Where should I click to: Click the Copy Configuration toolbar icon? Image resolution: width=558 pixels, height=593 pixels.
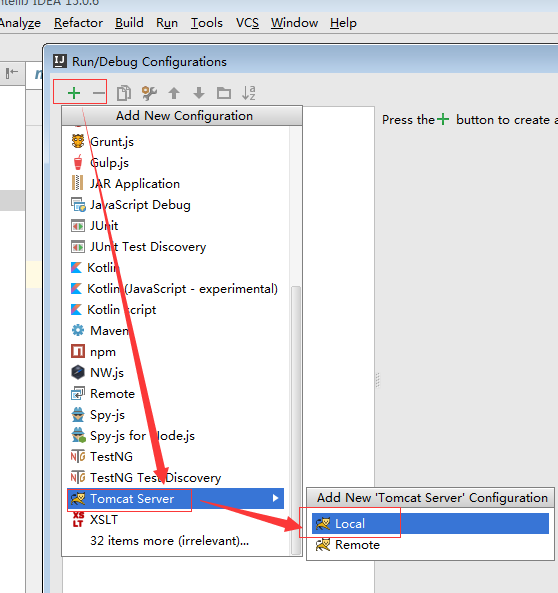124,93
